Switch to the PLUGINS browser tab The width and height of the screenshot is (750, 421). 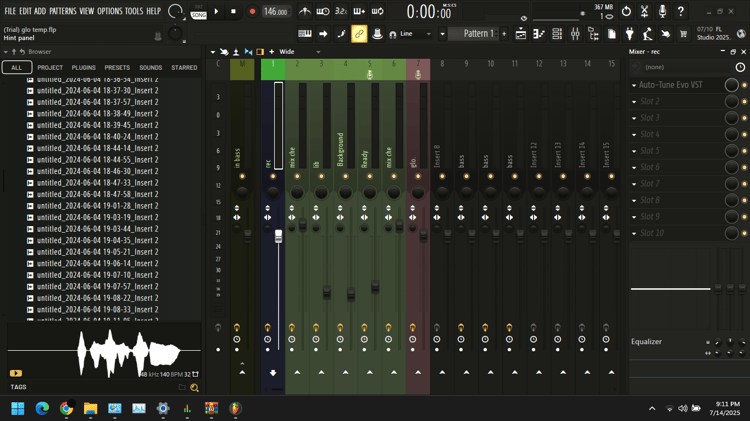84,67
